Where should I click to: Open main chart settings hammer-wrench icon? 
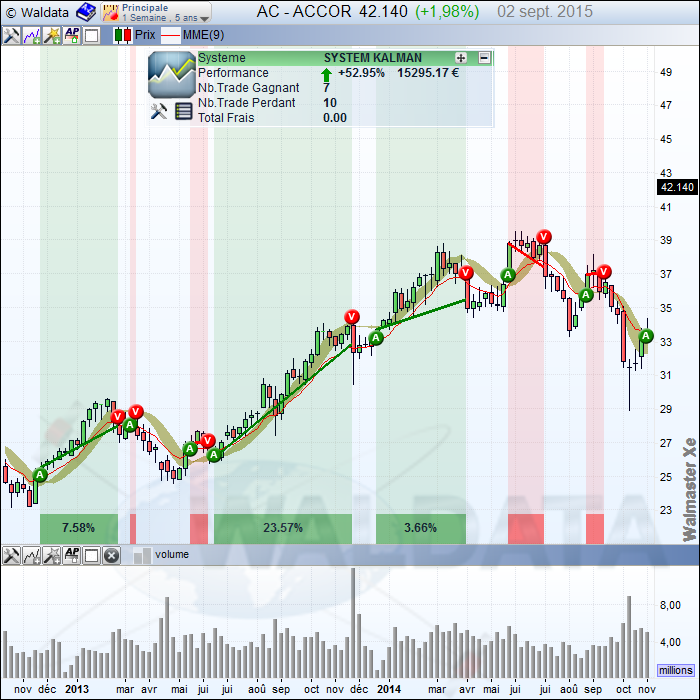click(11, 35)
